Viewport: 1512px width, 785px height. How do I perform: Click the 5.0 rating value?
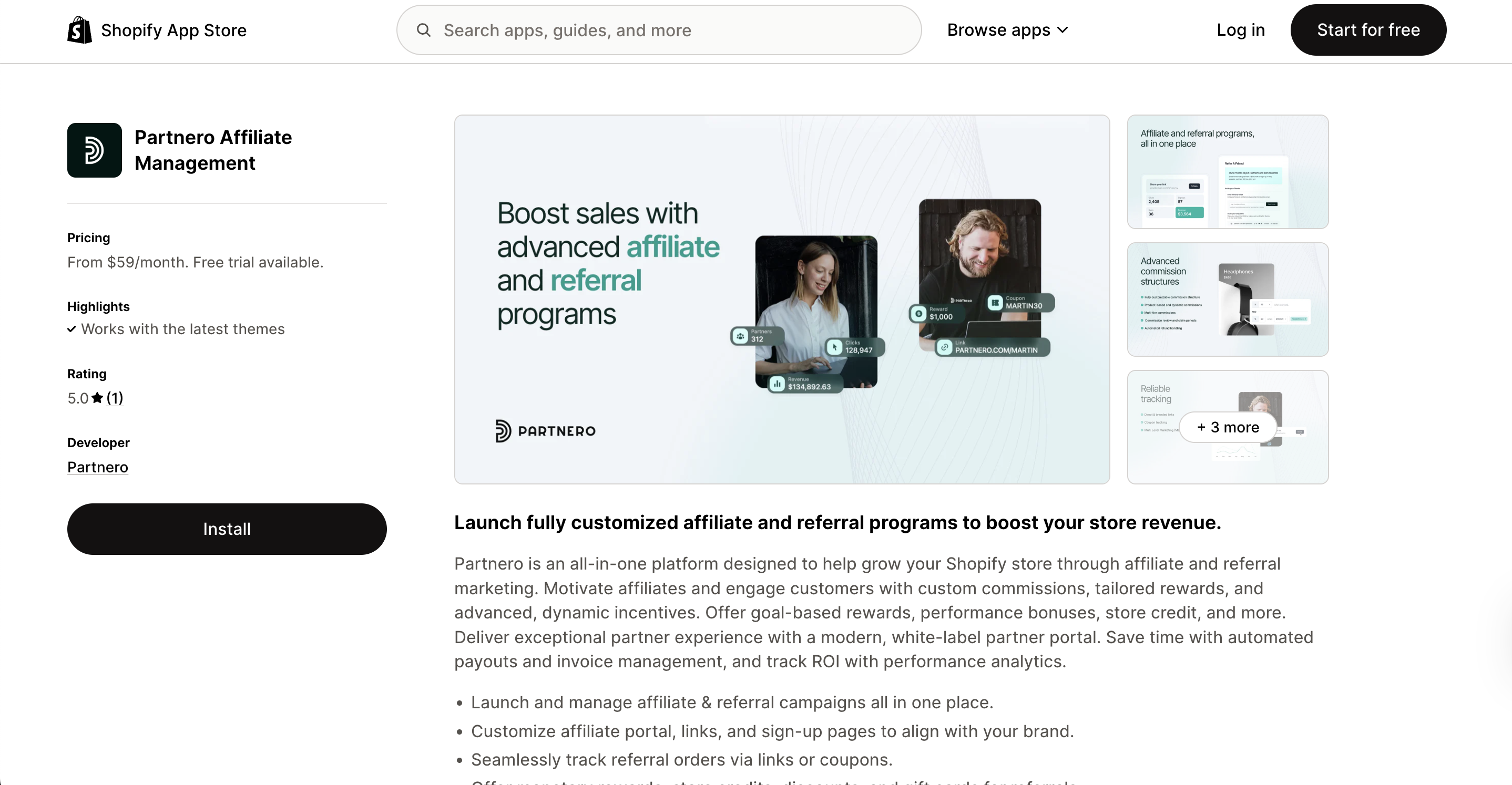[77, 398]
